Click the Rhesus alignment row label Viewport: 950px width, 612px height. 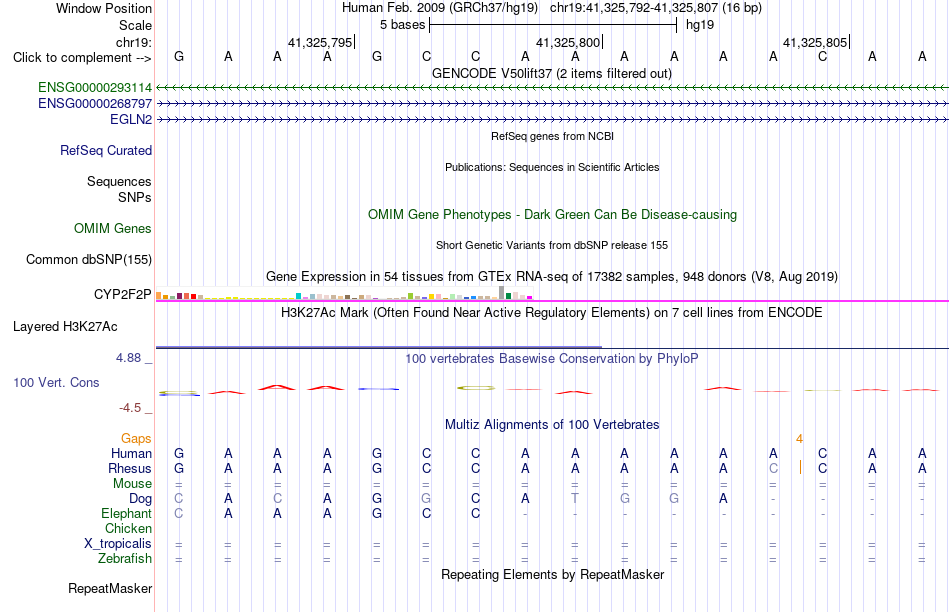(x=130, y=468)
